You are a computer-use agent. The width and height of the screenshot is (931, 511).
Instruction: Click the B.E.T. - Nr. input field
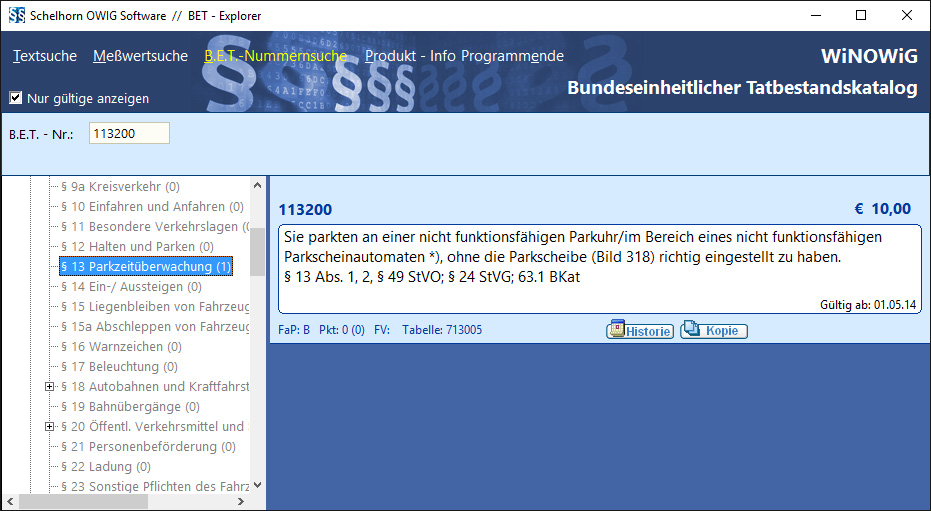(129, 134)
